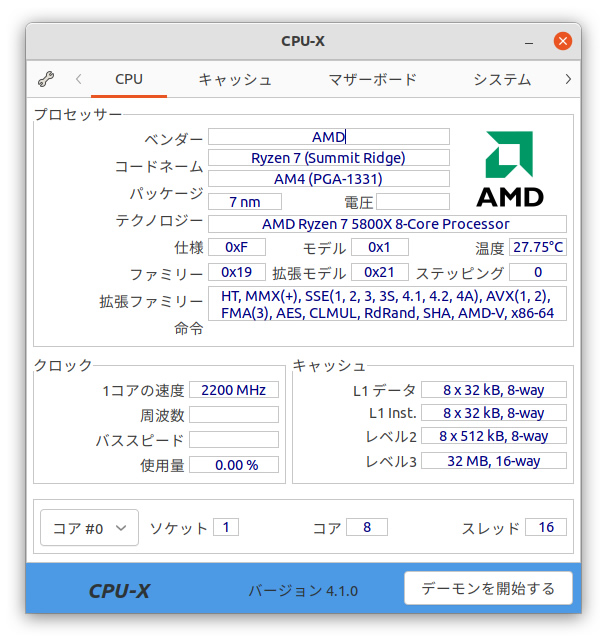Click the 7 nm technology field
Viewport: 607px width, 642px height.
click(x=245, y=202)
